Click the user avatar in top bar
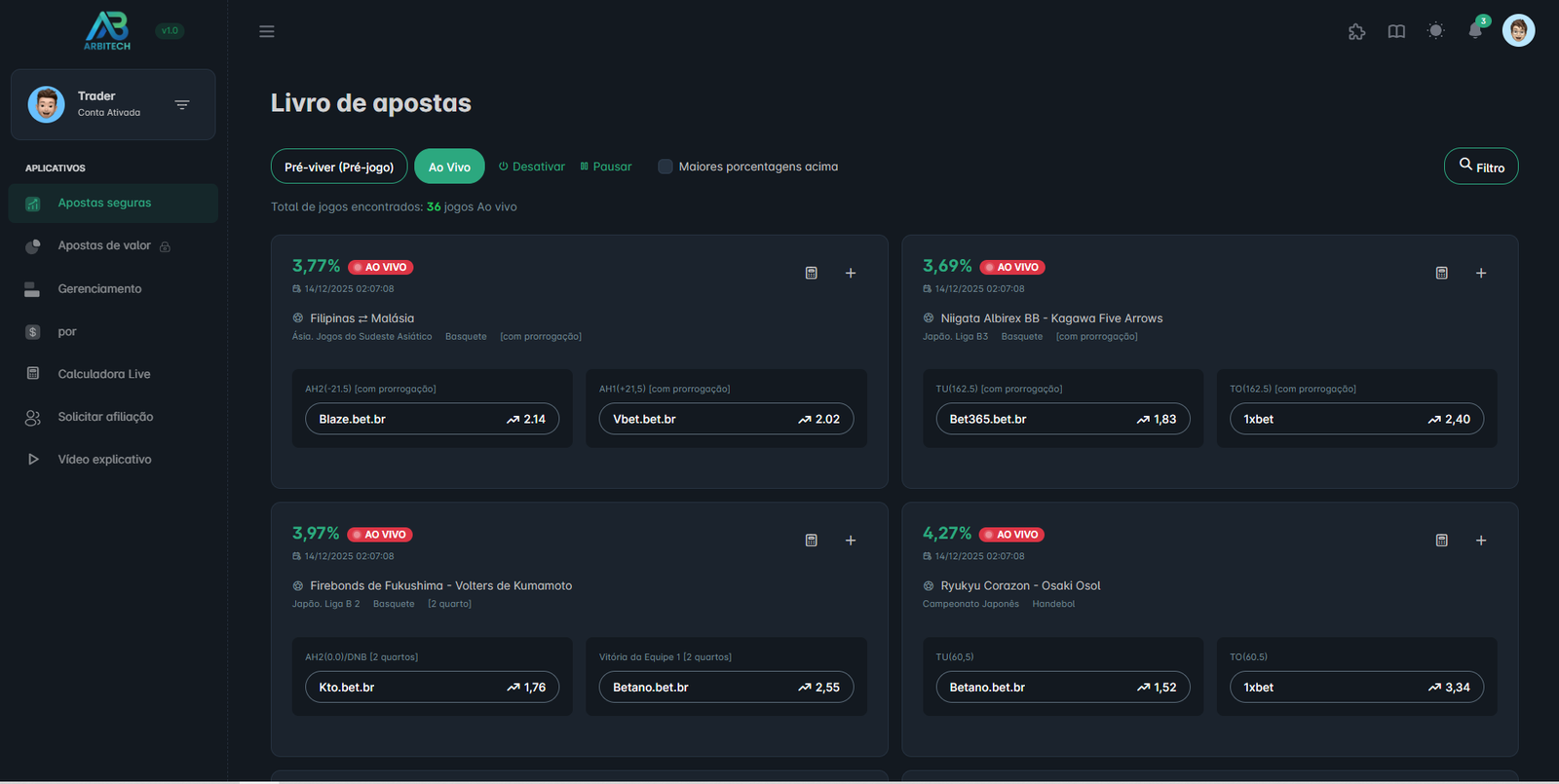 click(1518, 31)
